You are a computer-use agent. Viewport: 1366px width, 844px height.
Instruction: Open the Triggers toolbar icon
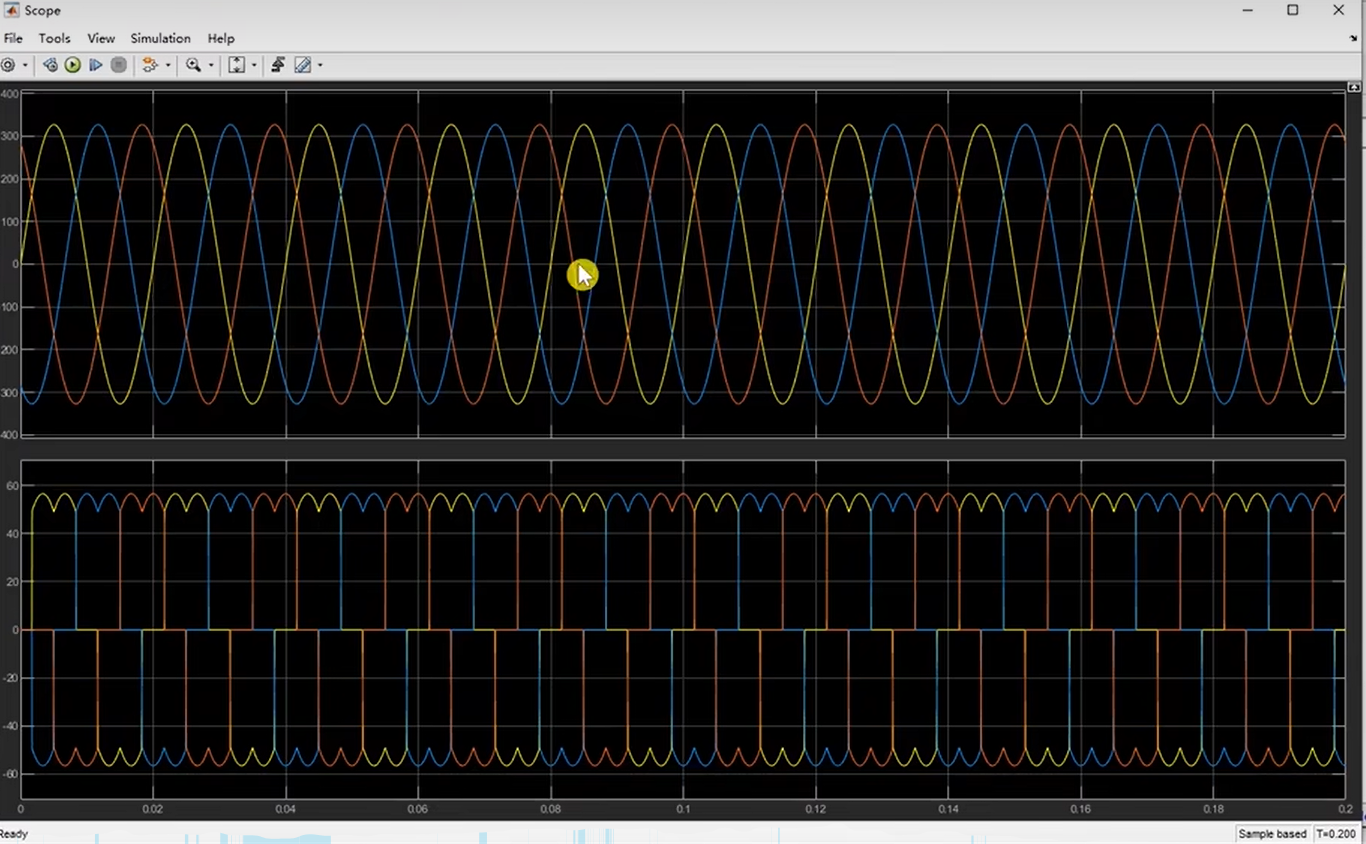click(278, 65)
